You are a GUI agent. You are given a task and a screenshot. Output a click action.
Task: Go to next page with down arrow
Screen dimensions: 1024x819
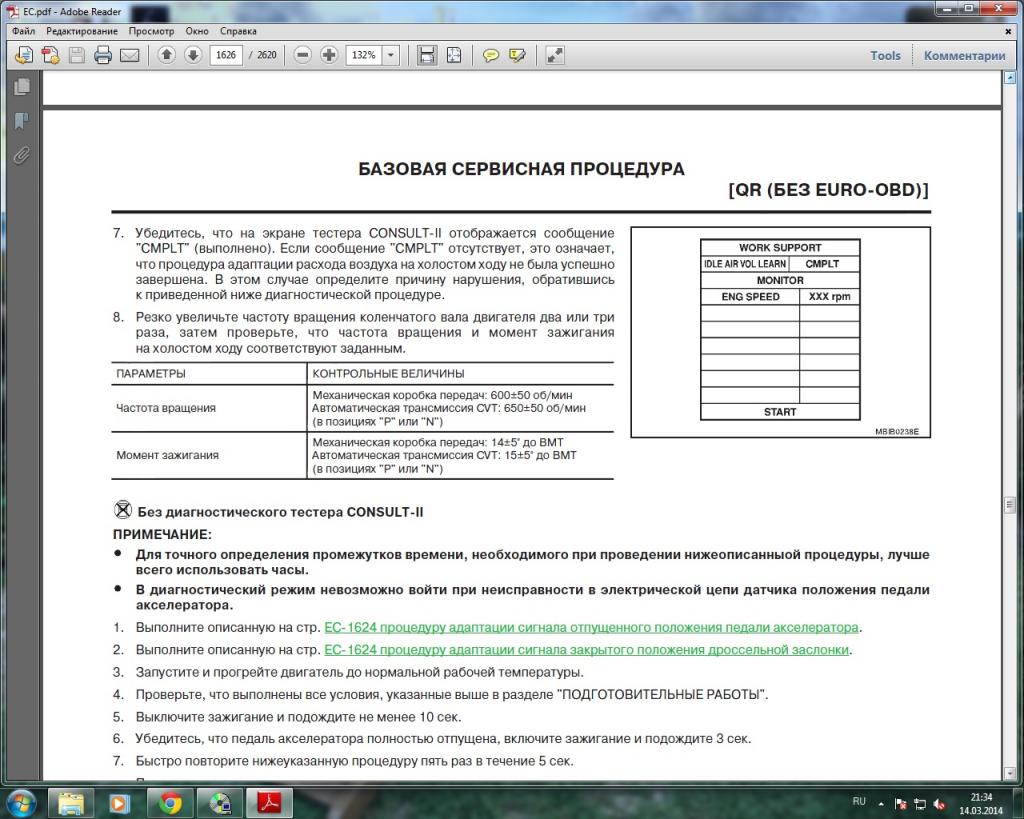(193, 56)
